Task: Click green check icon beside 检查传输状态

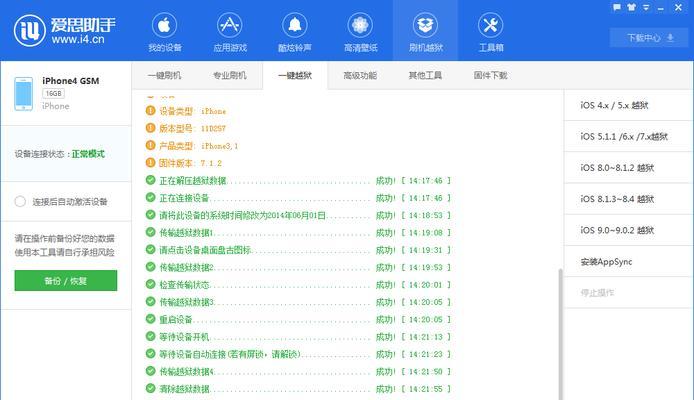Action: click(150, 285)
